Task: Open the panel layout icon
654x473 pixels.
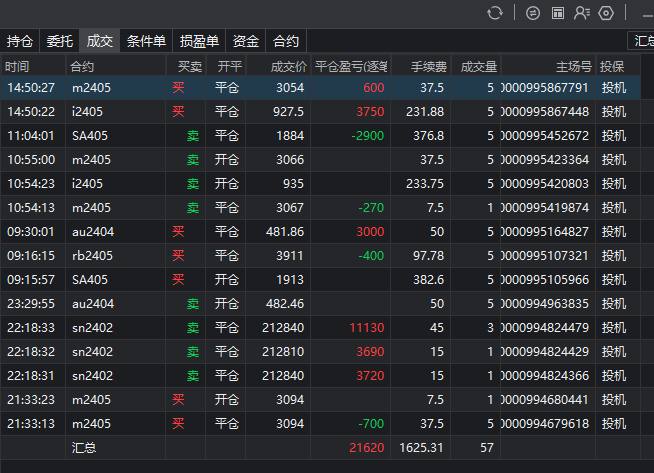Action: click(x=557, y=13)
